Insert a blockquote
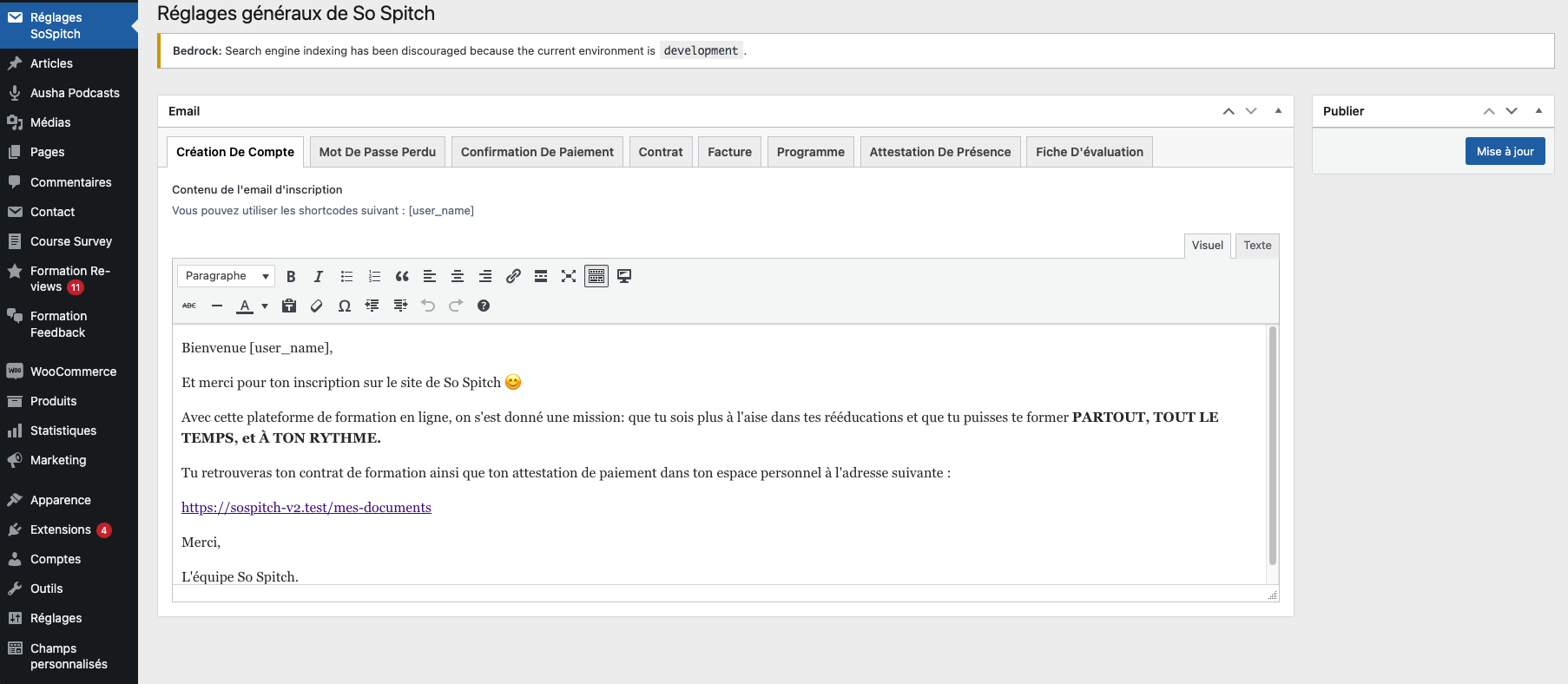The height and width of the screenshot is (684, 1568). [402, 276]
